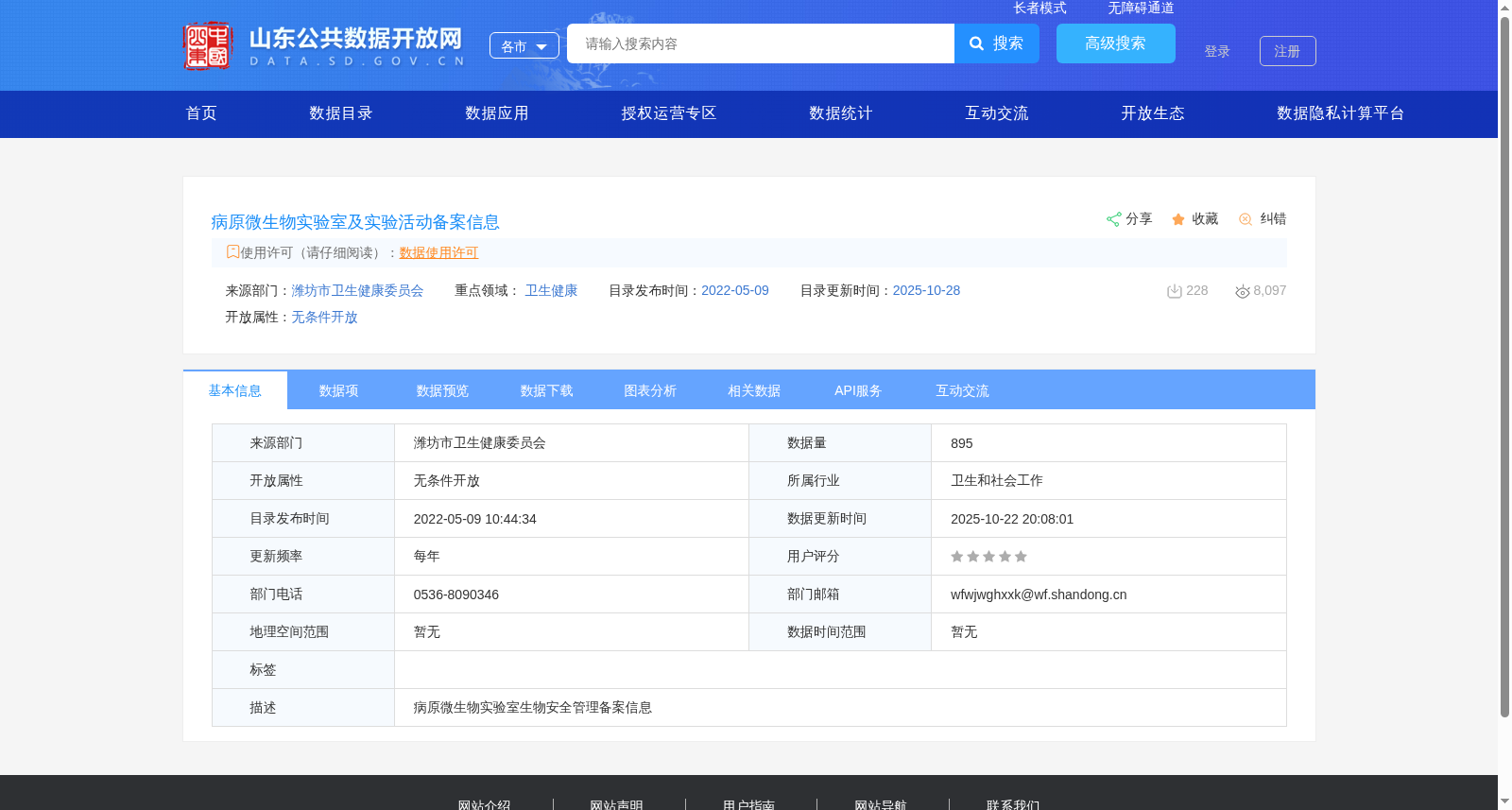This screenshot has width=1512, height=810.
Task: Click email wfwjwghxxk@wf.shandong.cn
Action: click(1039, 595)
